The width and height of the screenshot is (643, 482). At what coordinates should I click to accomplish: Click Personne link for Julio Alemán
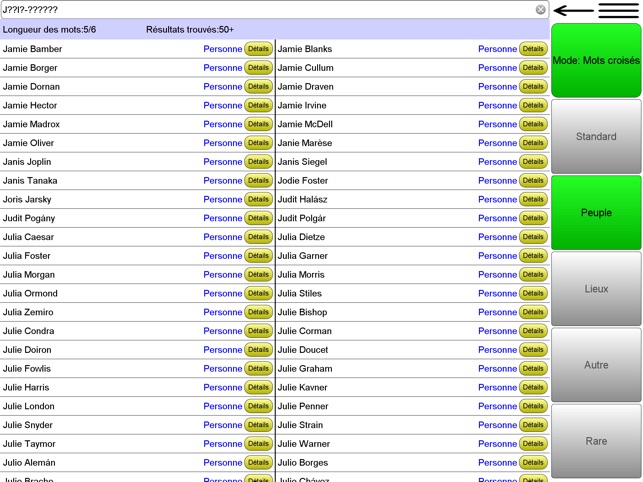[223, 462]
